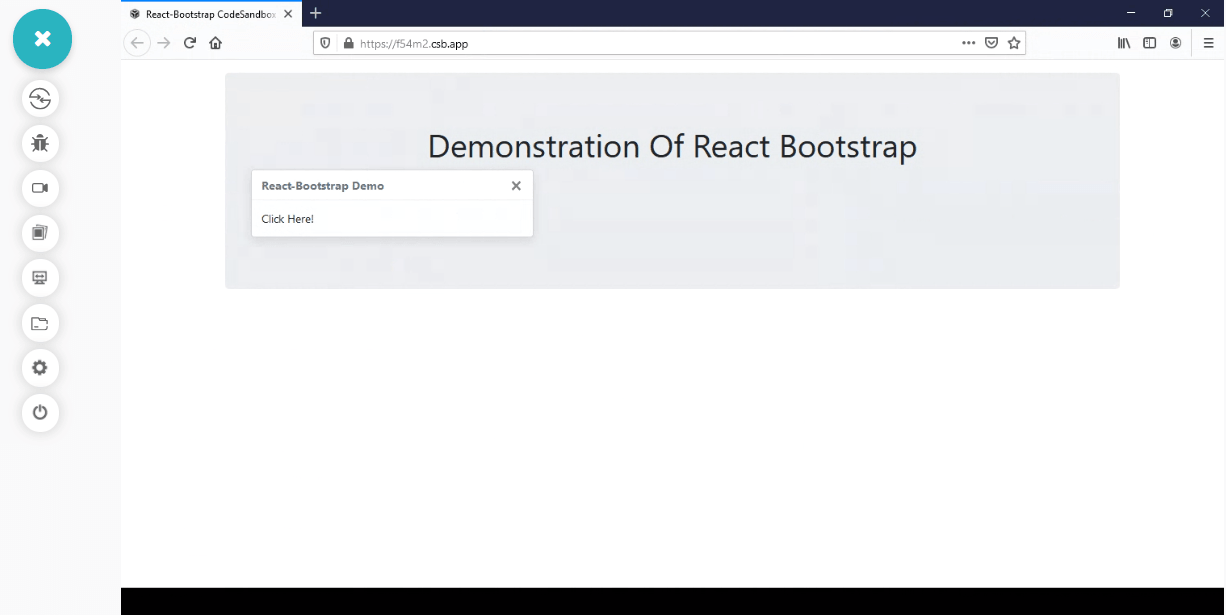The height and width of the screenshot is (615, 1226).
Task: Bookmark this page using the star icon
Action: (x=1014, y=43)
